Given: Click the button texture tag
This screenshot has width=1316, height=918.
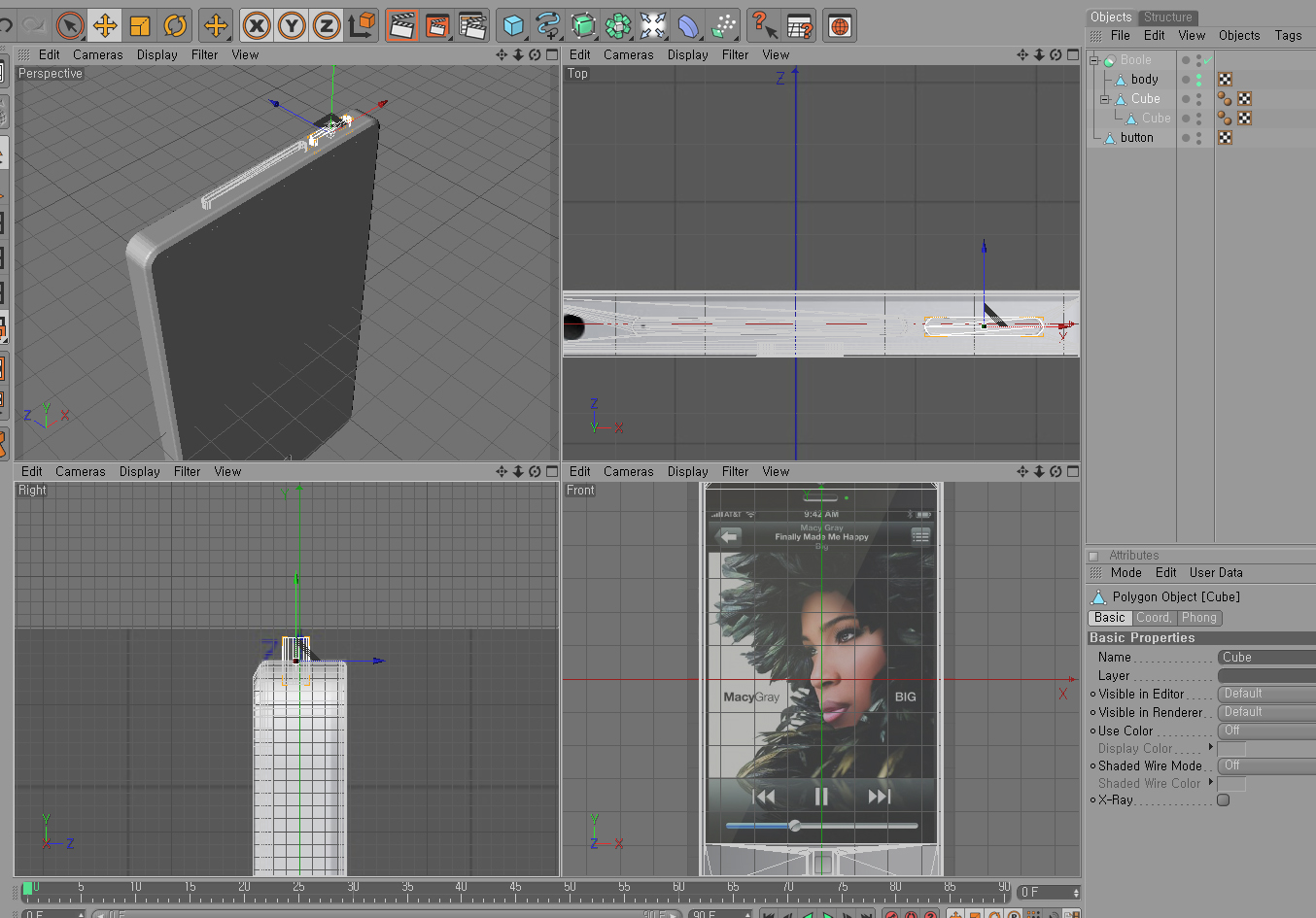Looking at the screenshot, I should (1225, 138).
